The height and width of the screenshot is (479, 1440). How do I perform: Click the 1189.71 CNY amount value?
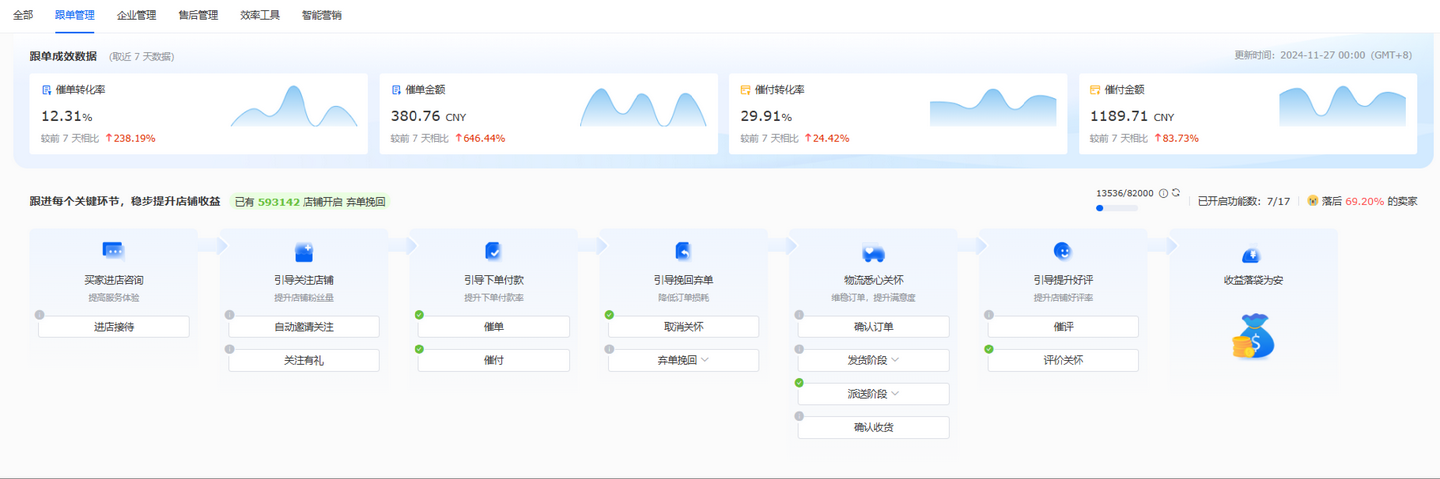[1132, 116]
